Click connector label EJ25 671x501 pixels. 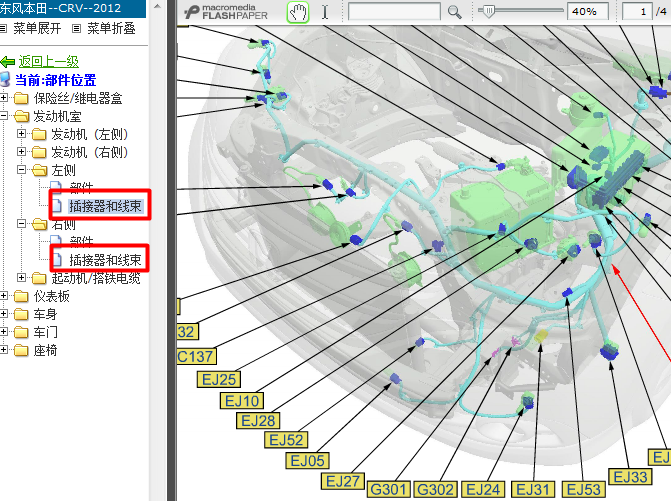pyautogui.click(x=219, y=379)
